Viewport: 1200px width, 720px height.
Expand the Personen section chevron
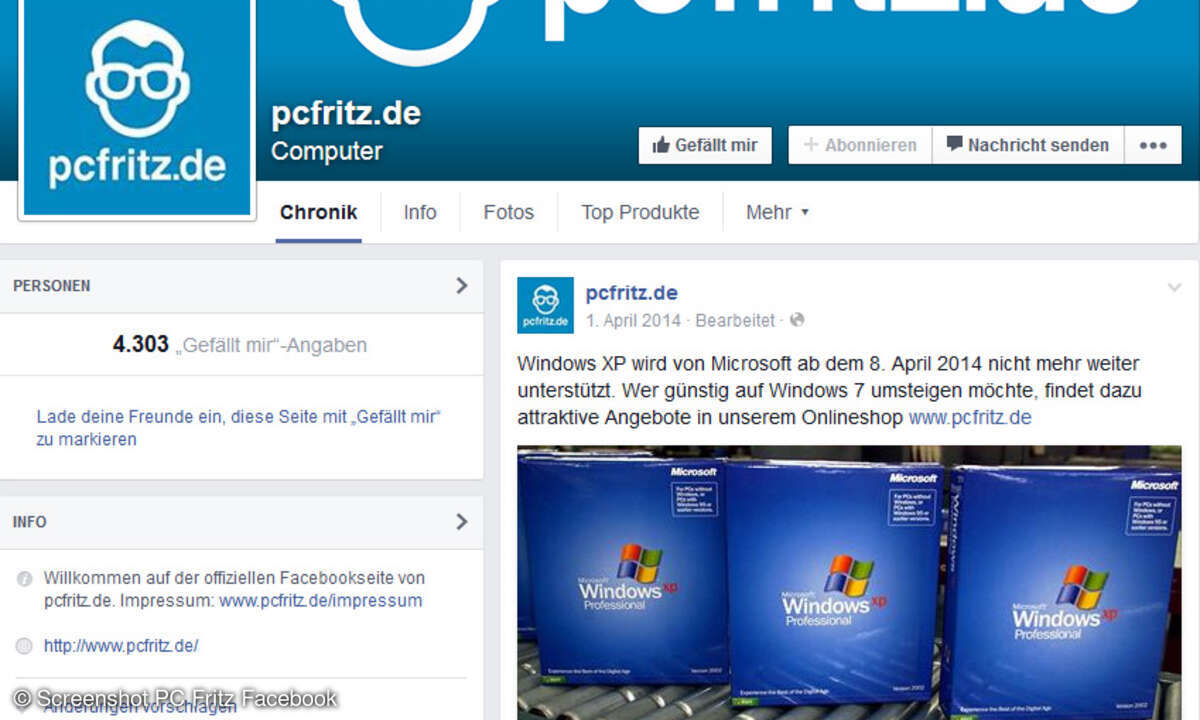461,286
